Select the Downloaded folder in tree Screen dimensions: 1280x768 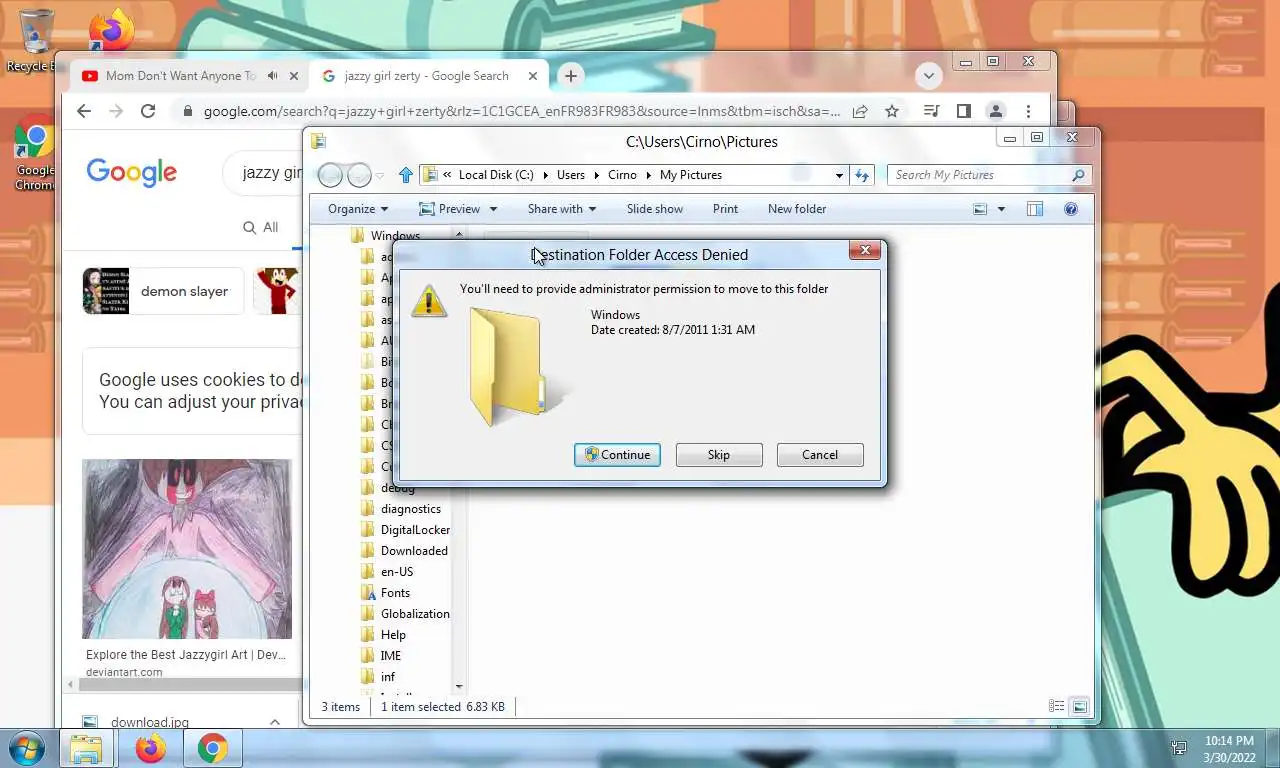414,551
